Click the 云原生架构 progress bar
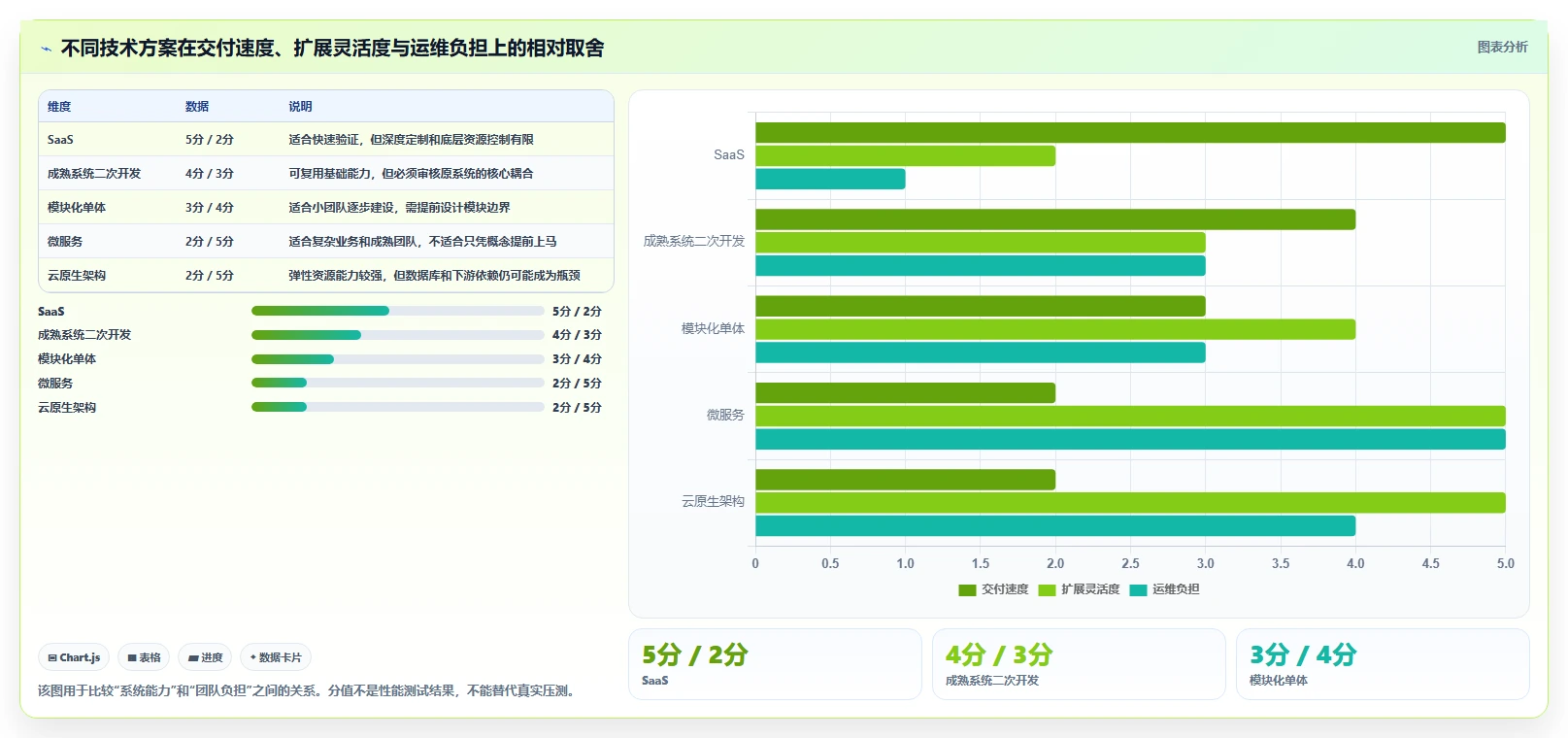 (x=397, y=407)
